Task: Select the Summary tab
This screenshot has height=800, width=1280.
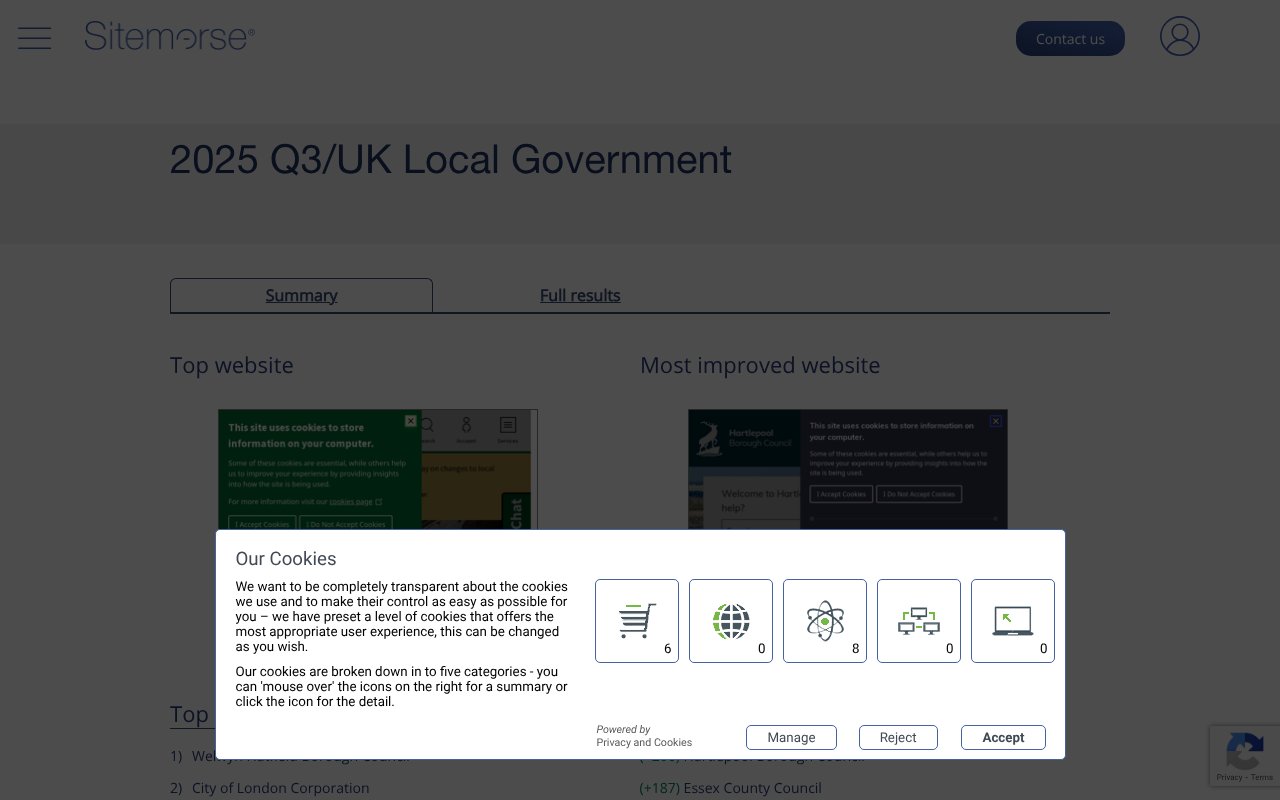Action: 301,295
